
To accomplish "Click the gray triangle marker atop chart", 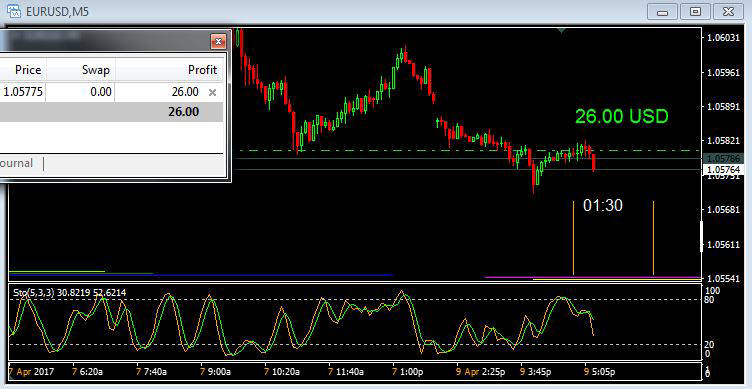I will 561,30.
